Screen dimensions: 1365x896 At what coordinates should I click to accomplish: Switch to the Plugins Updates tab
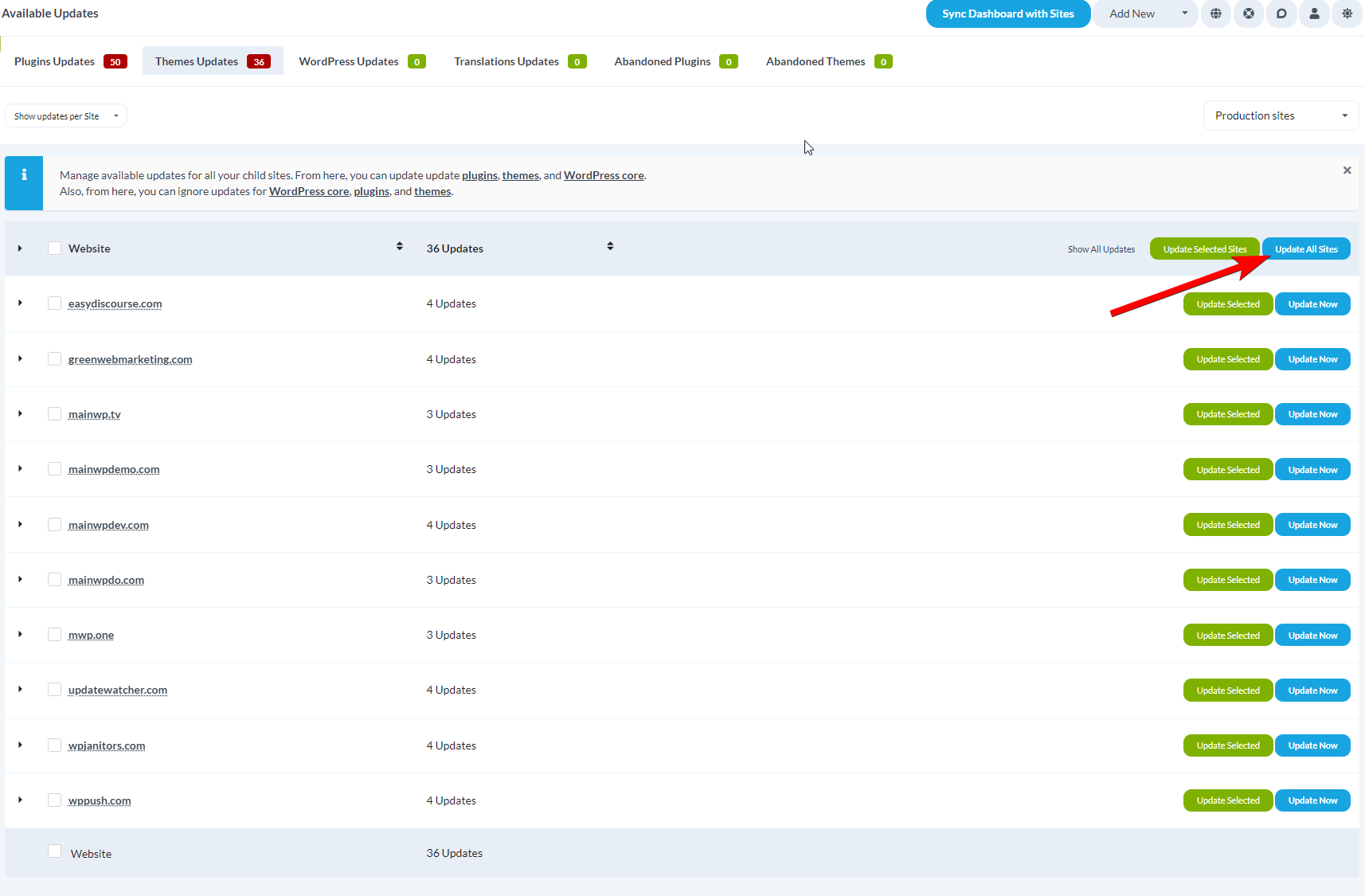[x=70, y=61]
